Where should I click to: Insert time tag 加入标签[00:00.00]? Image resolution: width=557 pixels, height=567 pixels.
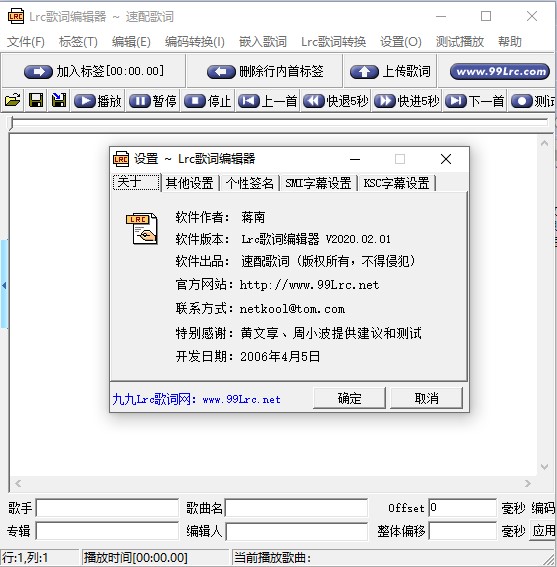coord(94,71)
